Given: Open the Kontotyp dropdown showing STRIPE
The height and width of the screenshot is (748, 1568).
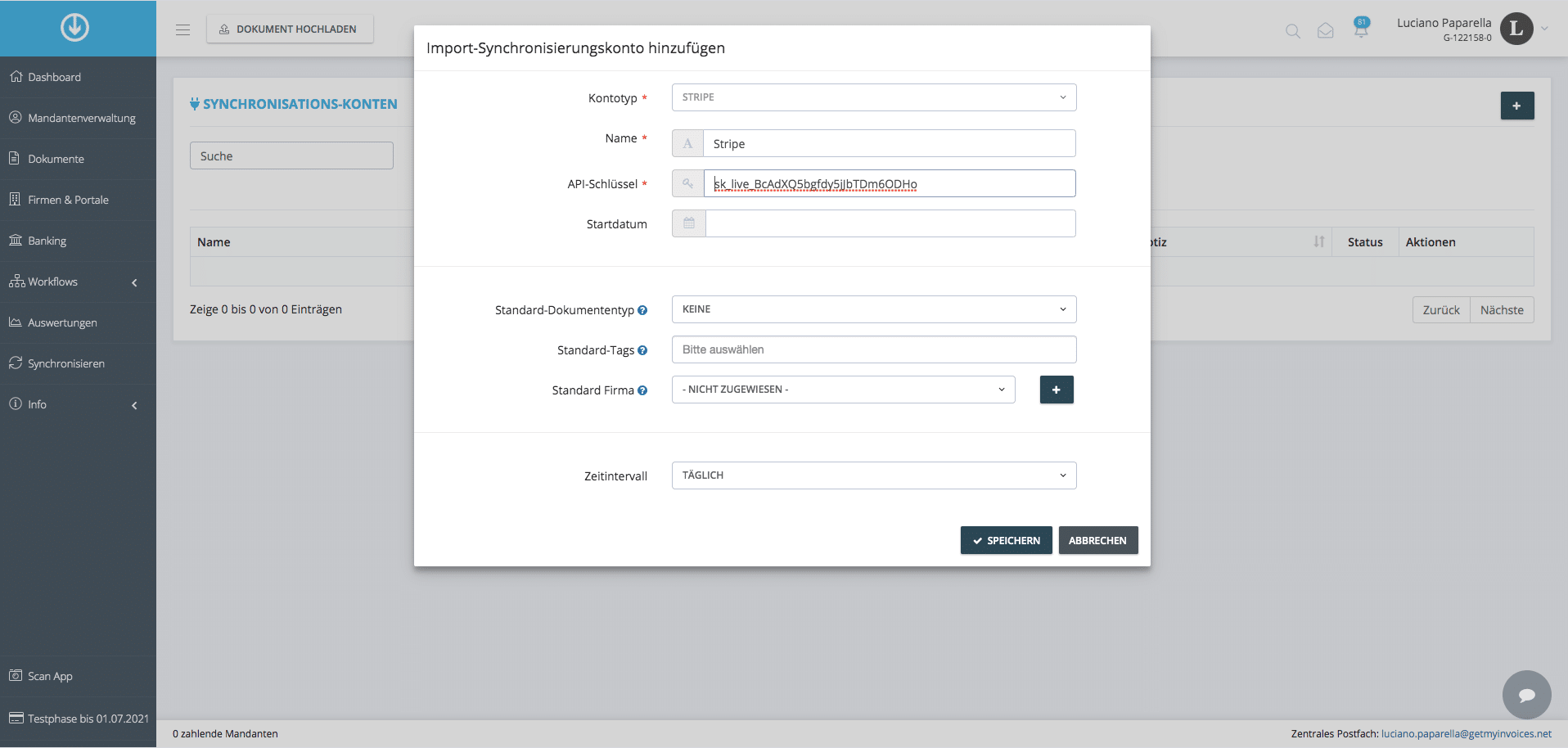Looking at the screenshot, I should [x=874, y=97].
